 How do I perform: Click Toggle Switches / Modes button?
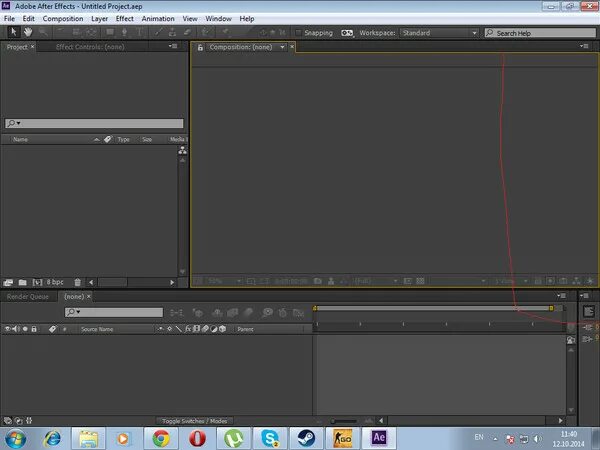[x=194, y=421]
